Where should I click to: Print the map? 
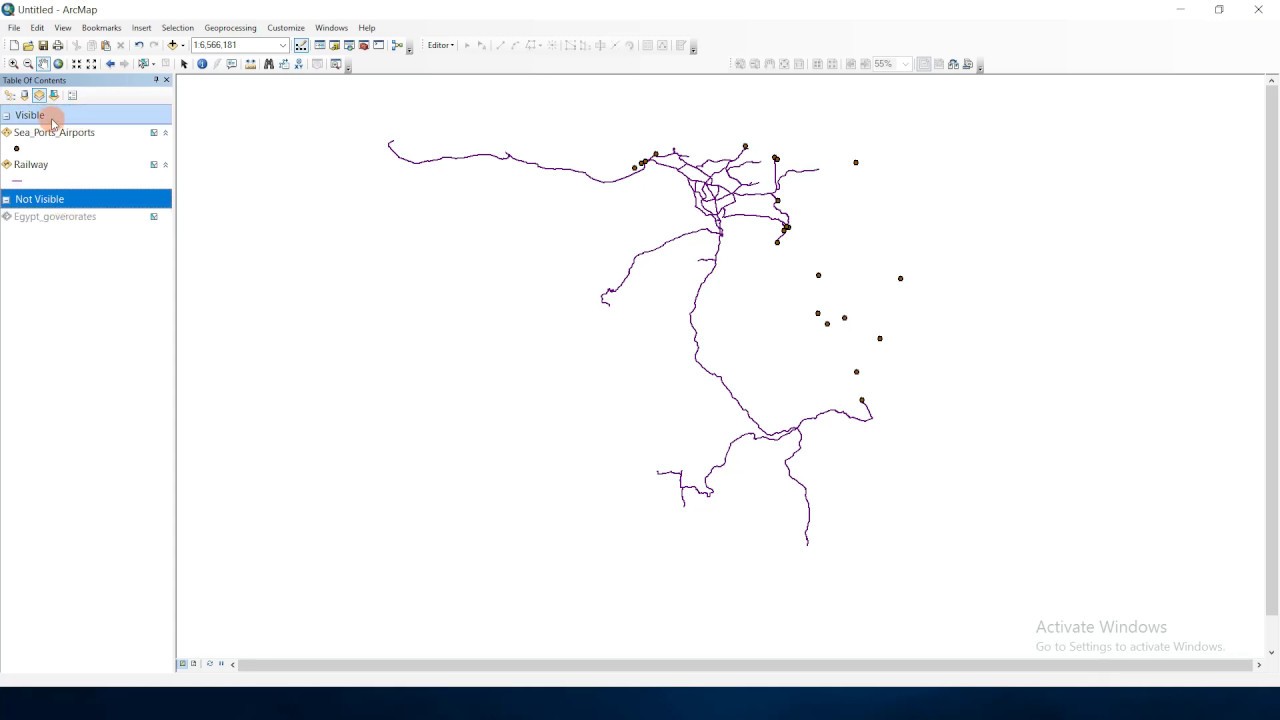tap(58, 45)
